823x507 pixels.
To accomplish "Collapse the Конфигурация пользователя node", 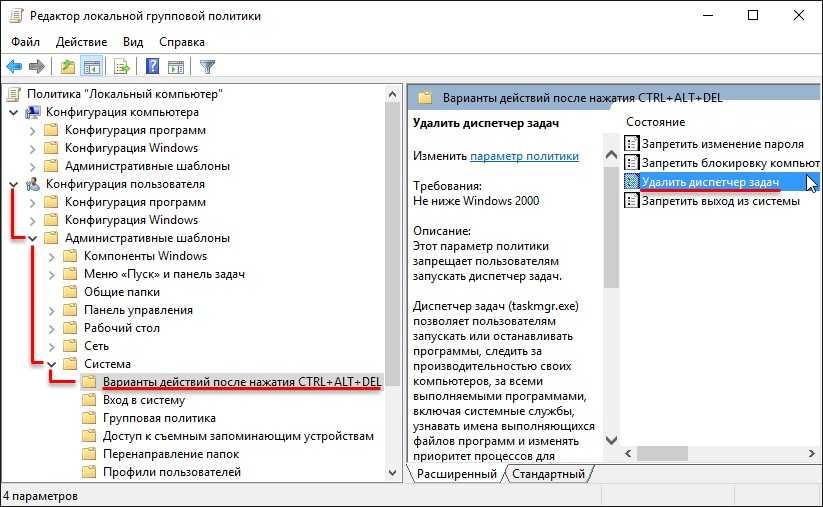I will pos(13,184).
